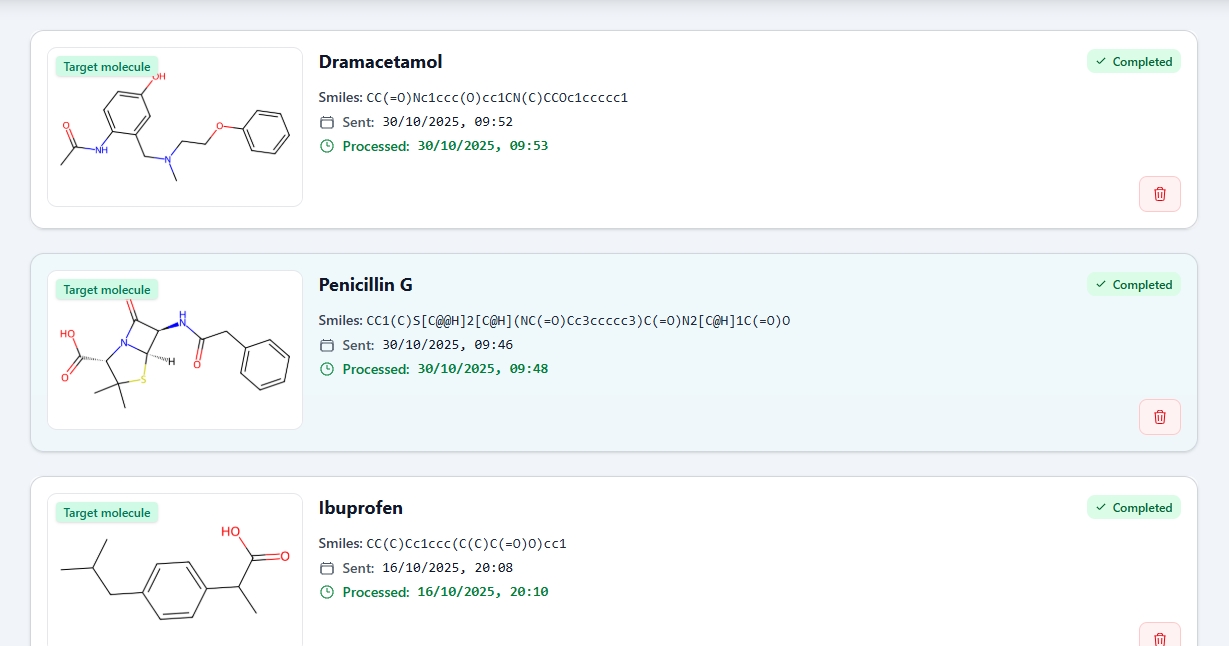Click the calendar icon beside Ibuprofen's Sent date
This screenshot has width=1229, height=646.
click(x=326, y=568)
